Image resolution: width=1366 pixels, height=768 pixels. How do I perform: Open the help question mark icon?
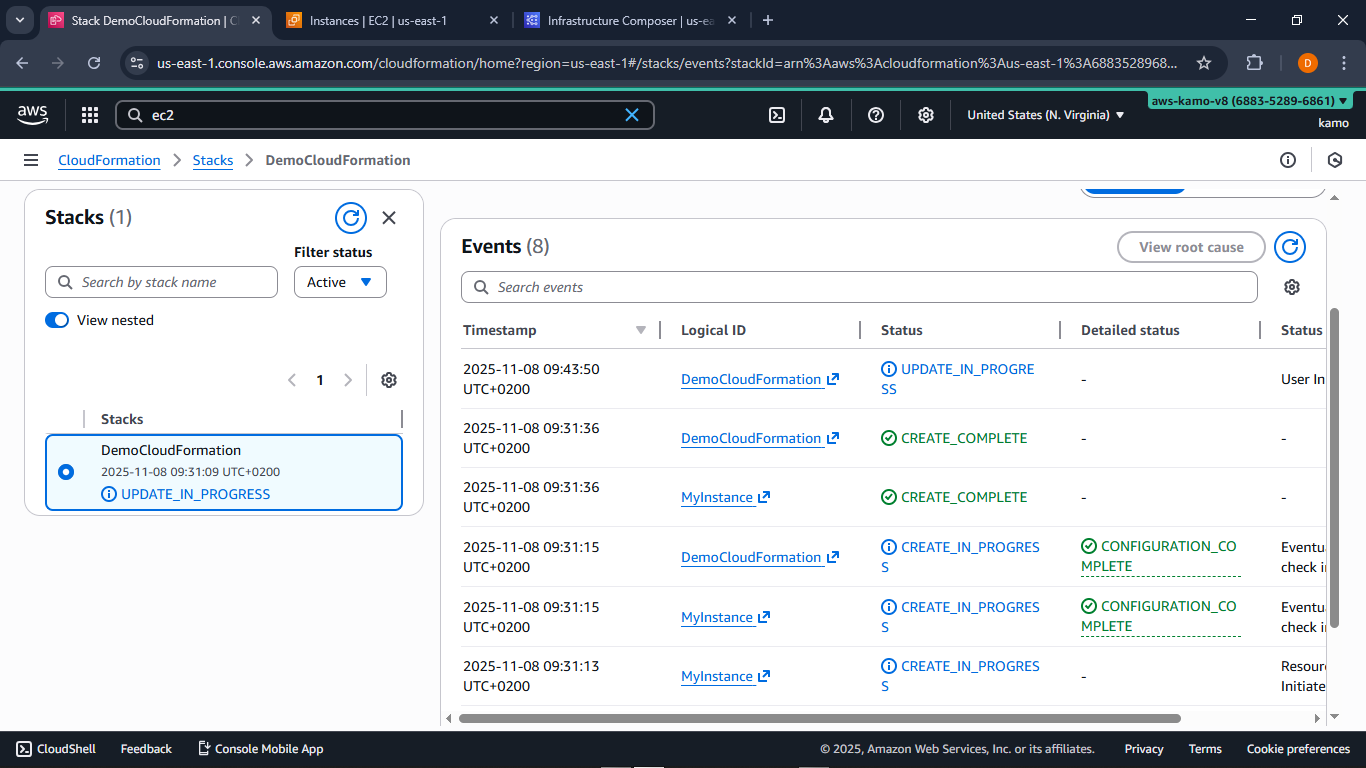876,115
